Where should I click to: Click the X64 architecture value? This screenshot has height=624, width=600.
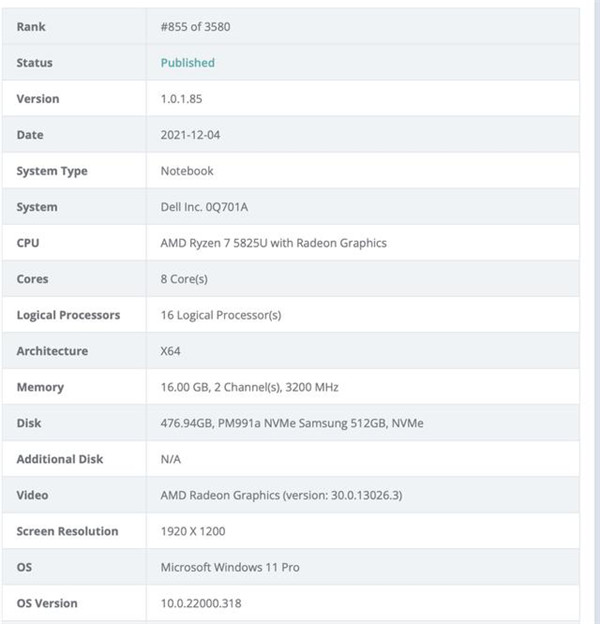pyautogui.click(x=171, y=350)
